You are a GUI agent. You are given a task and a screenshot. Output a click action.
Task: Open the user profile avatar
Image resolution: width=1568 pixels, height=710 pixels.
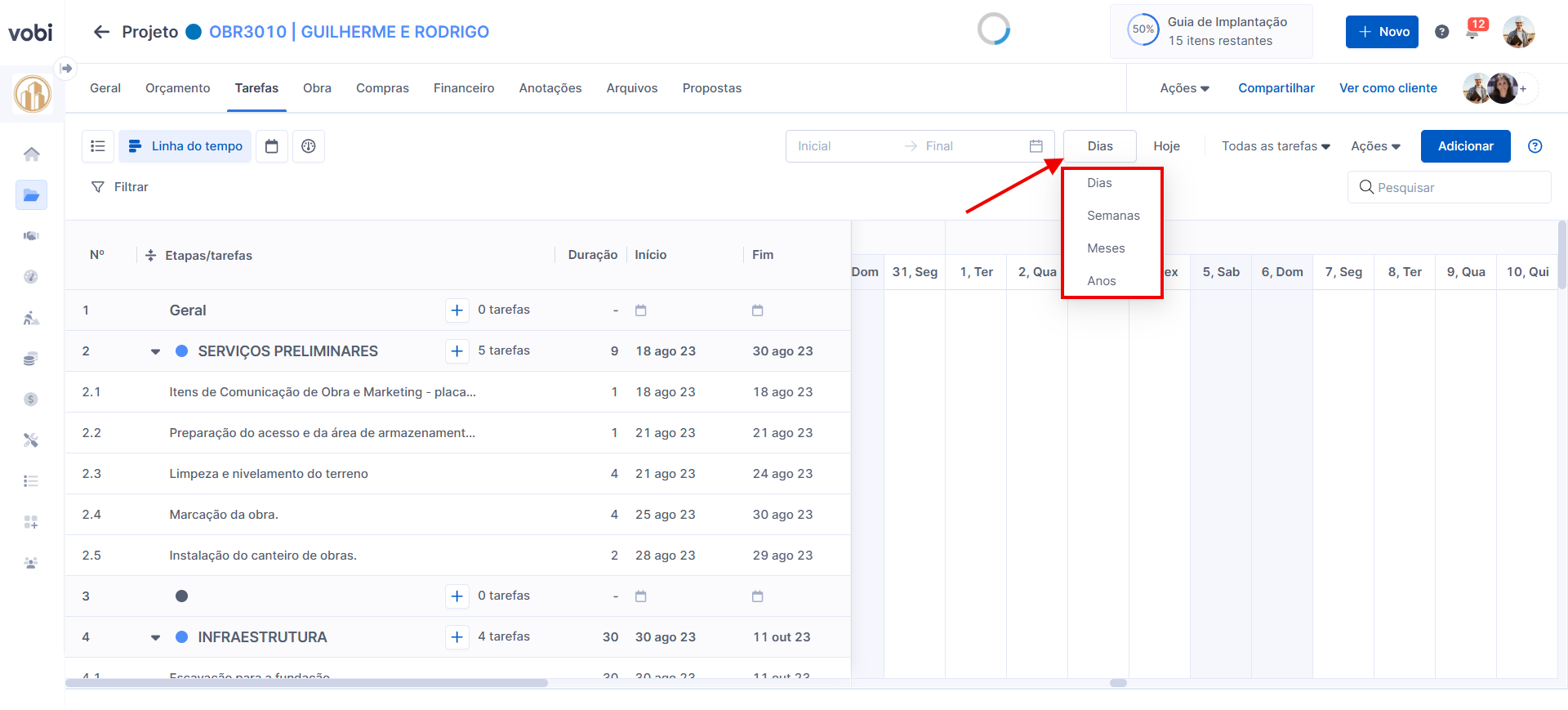[1519, 32]
